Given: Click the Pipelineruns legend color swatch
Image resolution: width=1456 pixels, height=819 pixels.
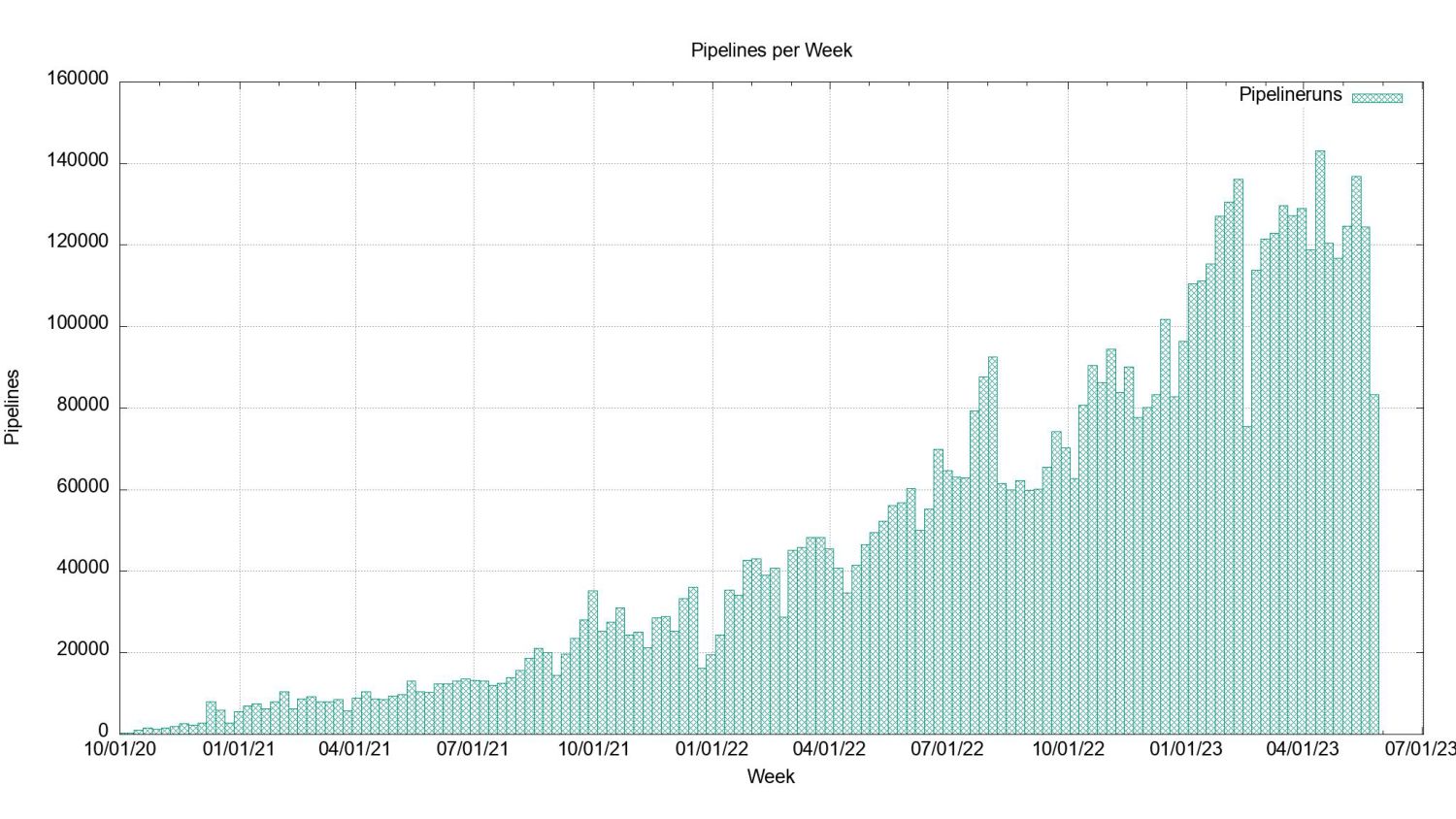Looking at the screenshot, I should coord(1377,97).
